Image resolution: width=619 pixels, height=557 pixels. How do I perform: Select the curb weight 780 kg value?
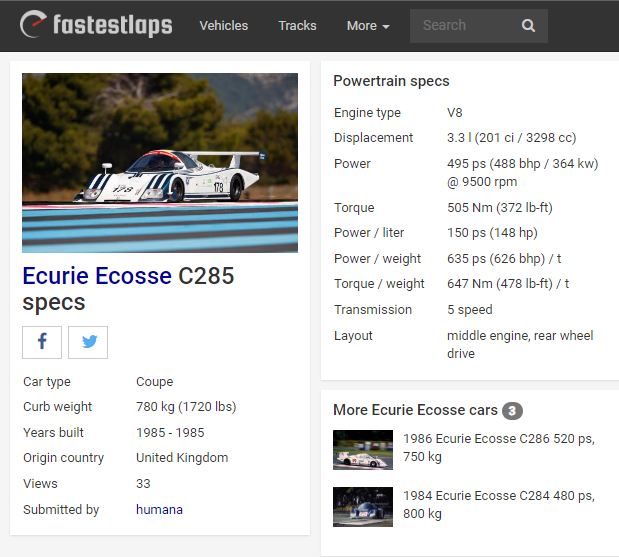(186, 406)
